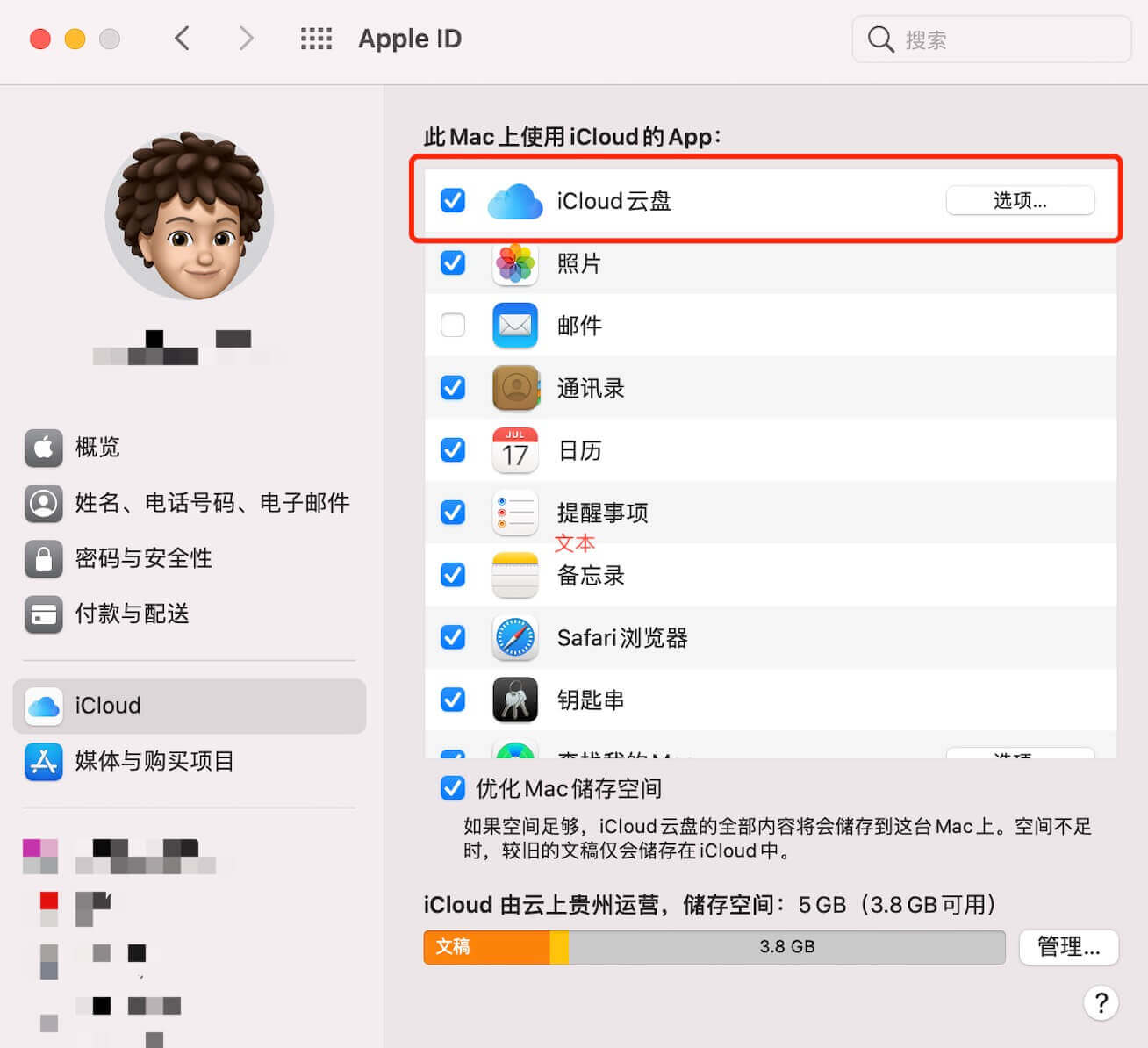Click the 照片 Photos app icon

point(515,263)
